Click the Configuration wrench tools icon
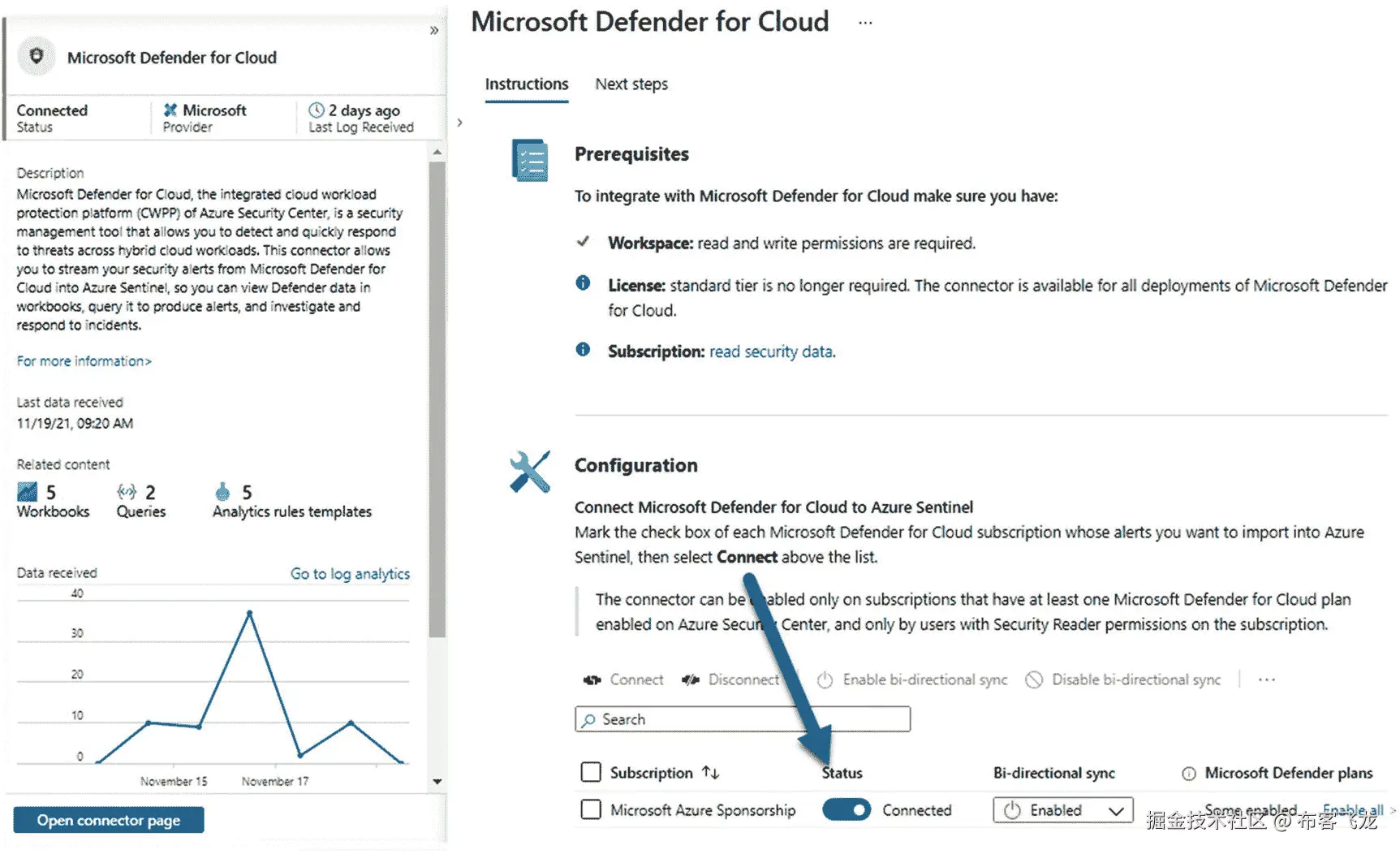 [x=530, y=472]
